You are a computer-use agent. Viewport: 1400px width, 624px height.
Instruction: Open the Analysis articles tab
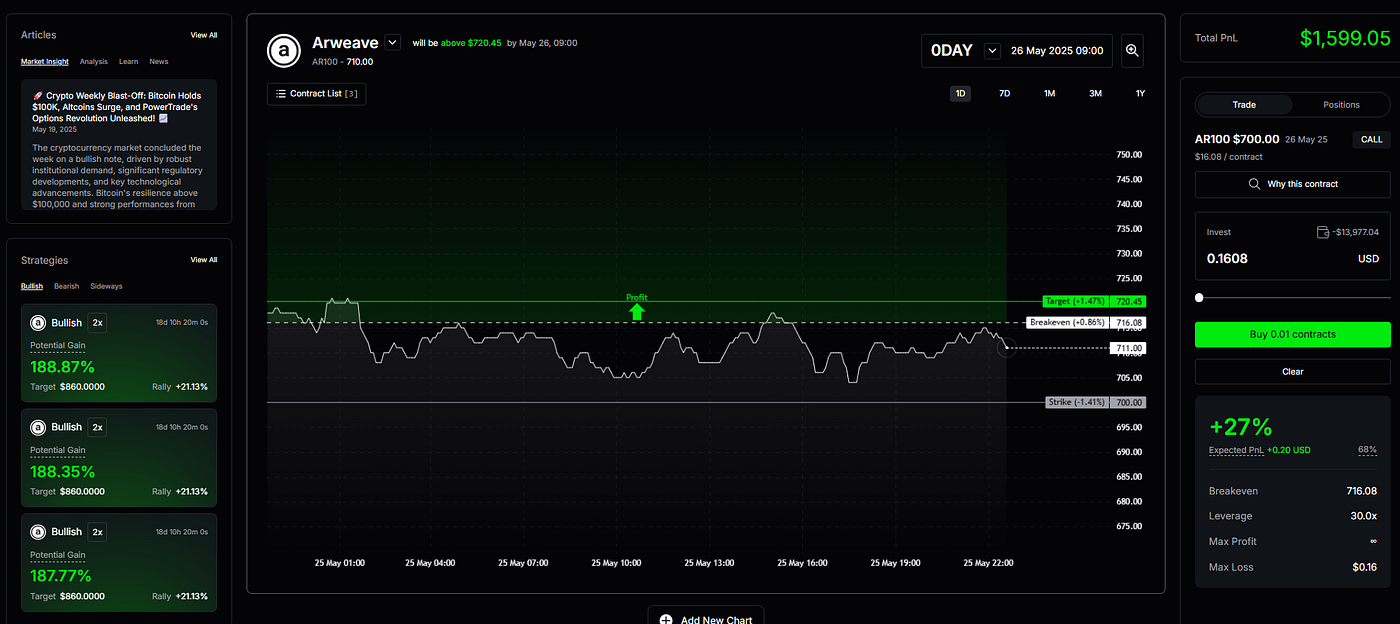pos(94,62)
